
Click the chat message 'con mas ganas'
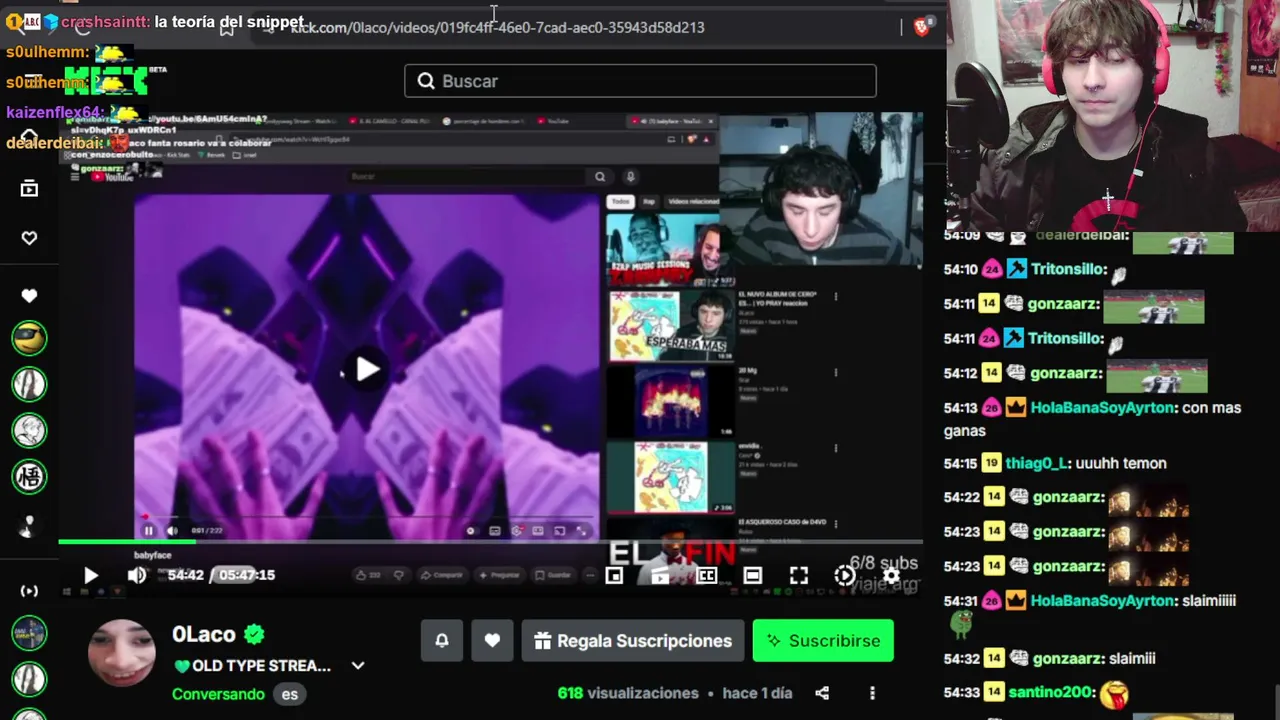pyautogui.click(x=1092, y=419)
